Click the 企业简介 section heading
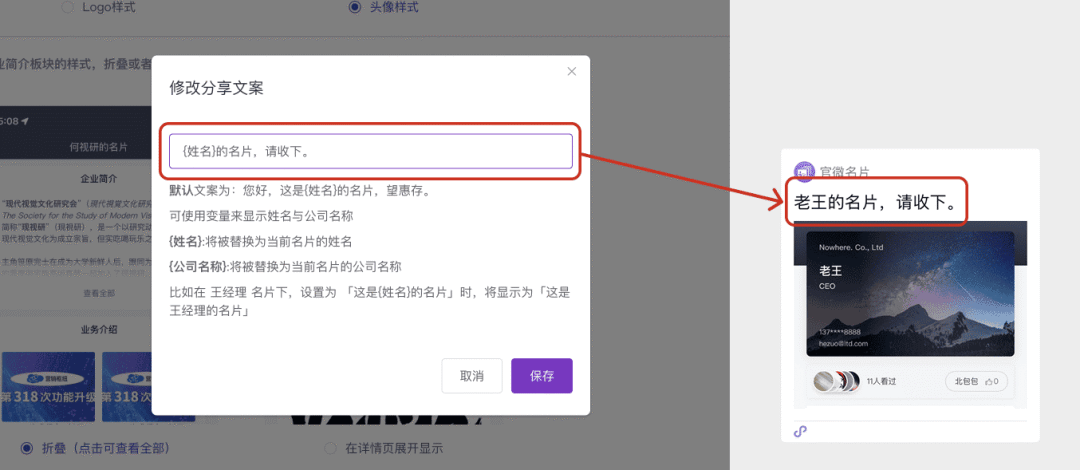The width and height of the screenshot is (1080, 470). [99, 178]
